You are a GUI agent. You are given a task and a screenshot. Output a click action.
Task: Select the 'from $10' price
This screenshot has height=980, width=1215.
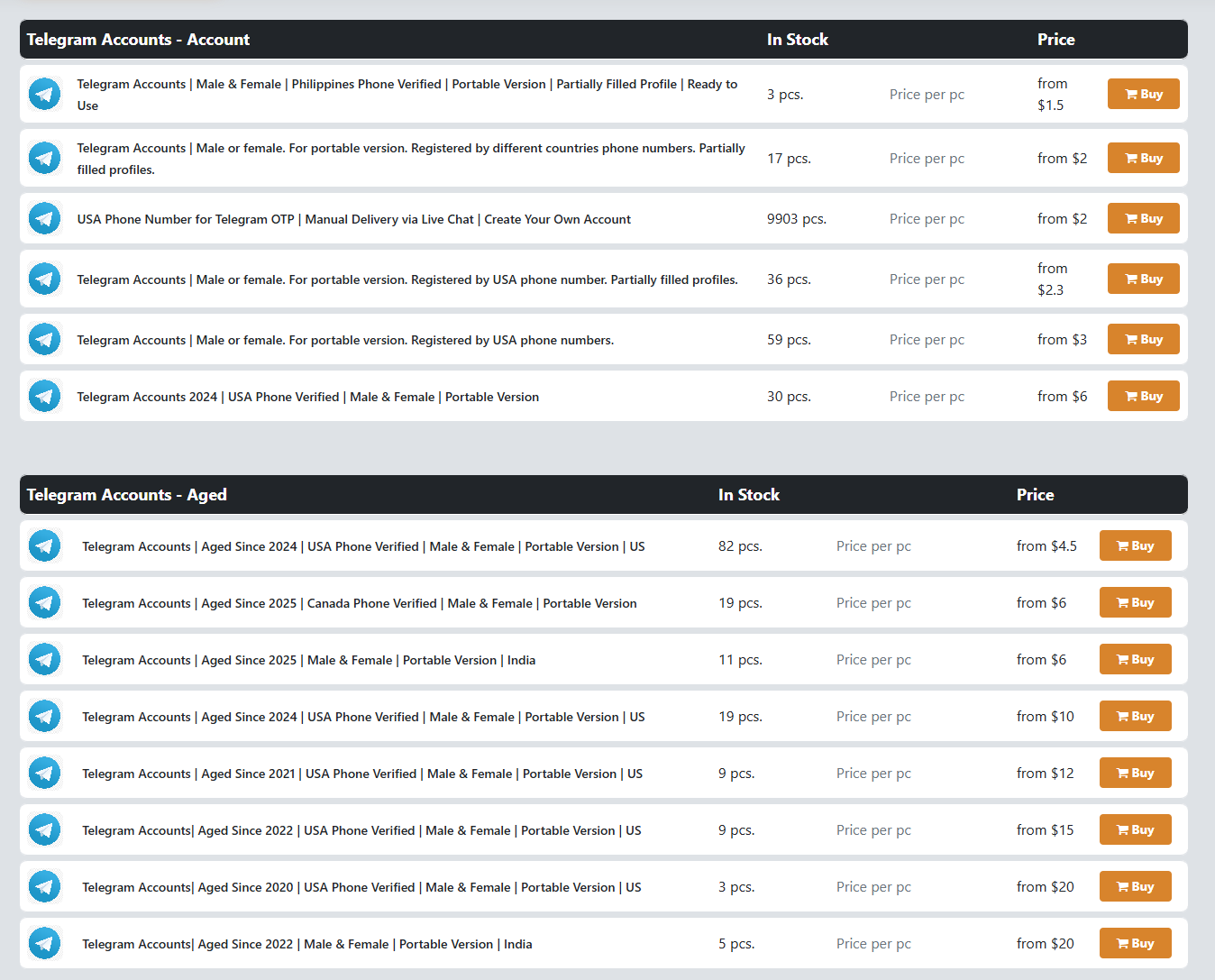[x=1046, y=717]
